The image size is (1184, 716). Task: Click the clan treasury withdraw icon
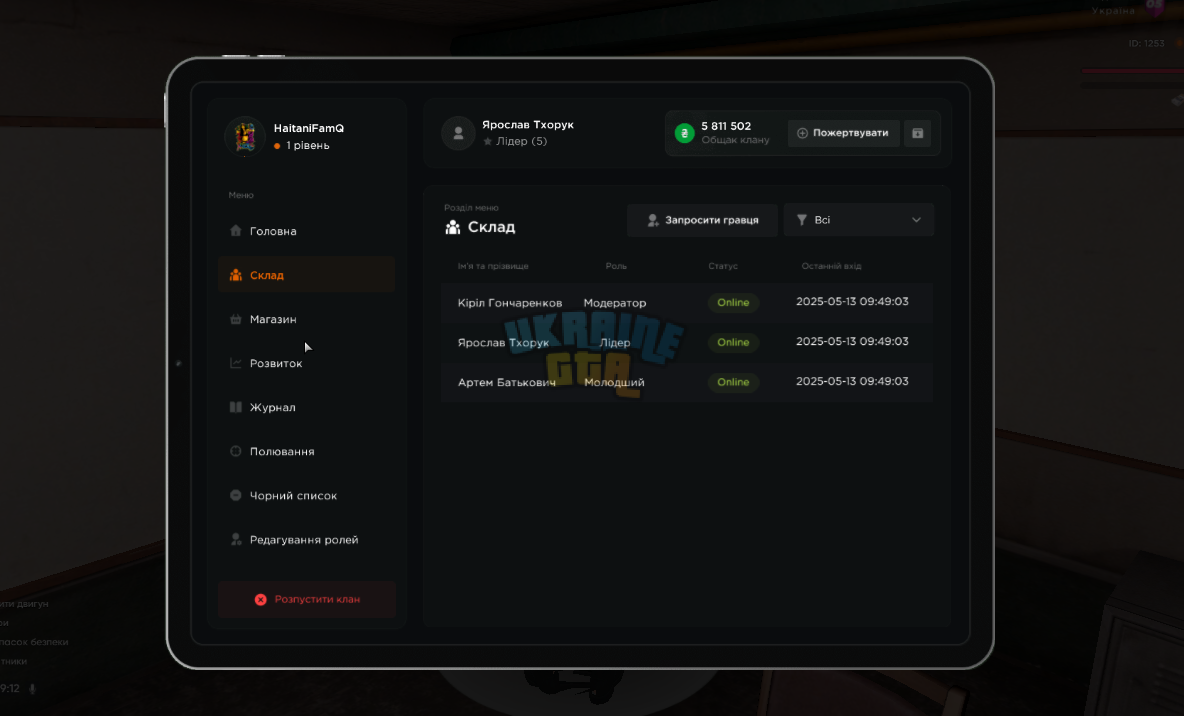click(917, 133)
